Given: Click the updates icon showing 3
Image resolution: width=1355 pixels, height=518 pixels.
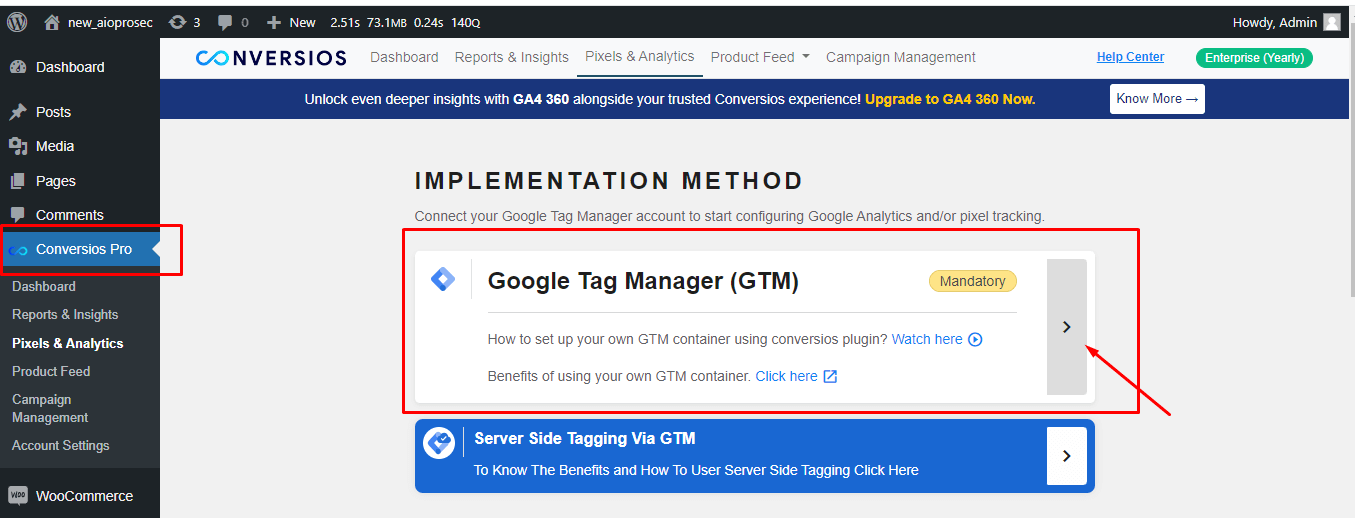Looking at the screenshot, I should coord(185,22).
